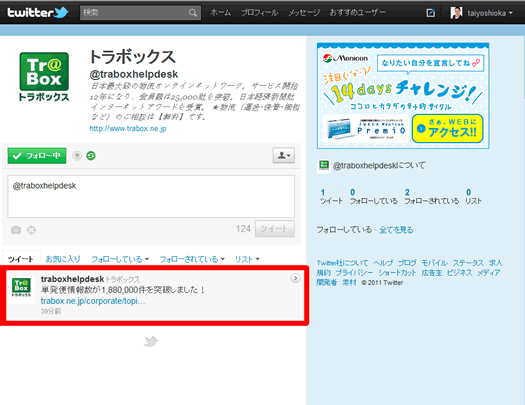Open the compose new tweet icon

tap(430, 13)
